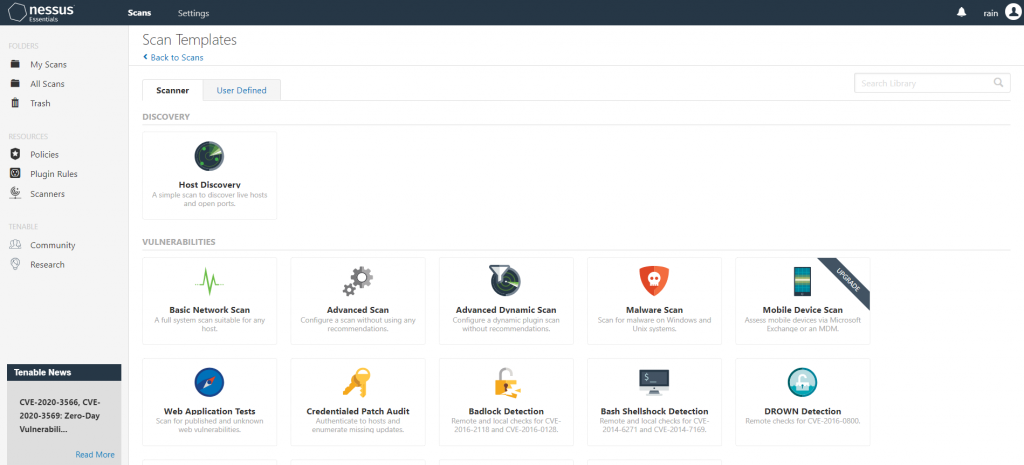Open the Scanners resource label
Screen dimensions: 1024x465
47,194
